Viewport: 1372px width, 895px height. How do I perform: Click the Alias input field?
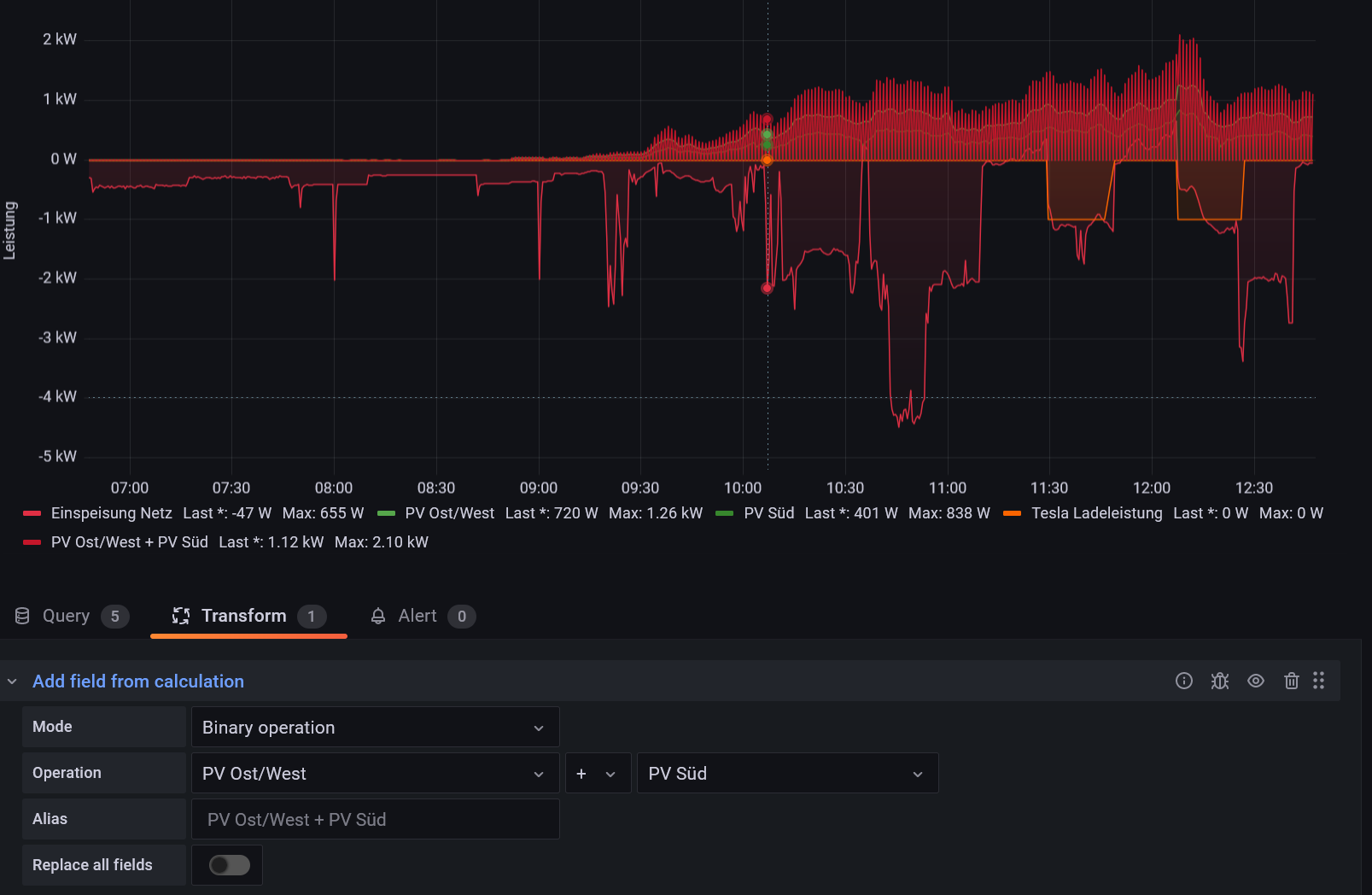(376, 820)
